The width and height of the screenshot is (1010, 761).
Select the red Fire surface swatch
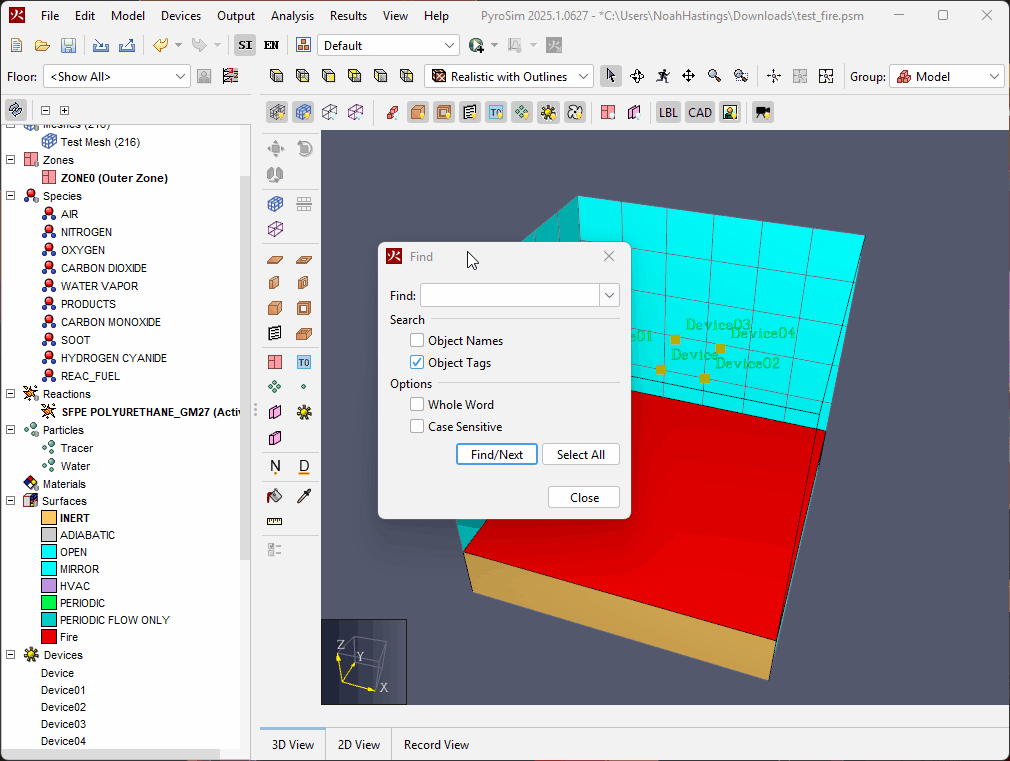49,637
